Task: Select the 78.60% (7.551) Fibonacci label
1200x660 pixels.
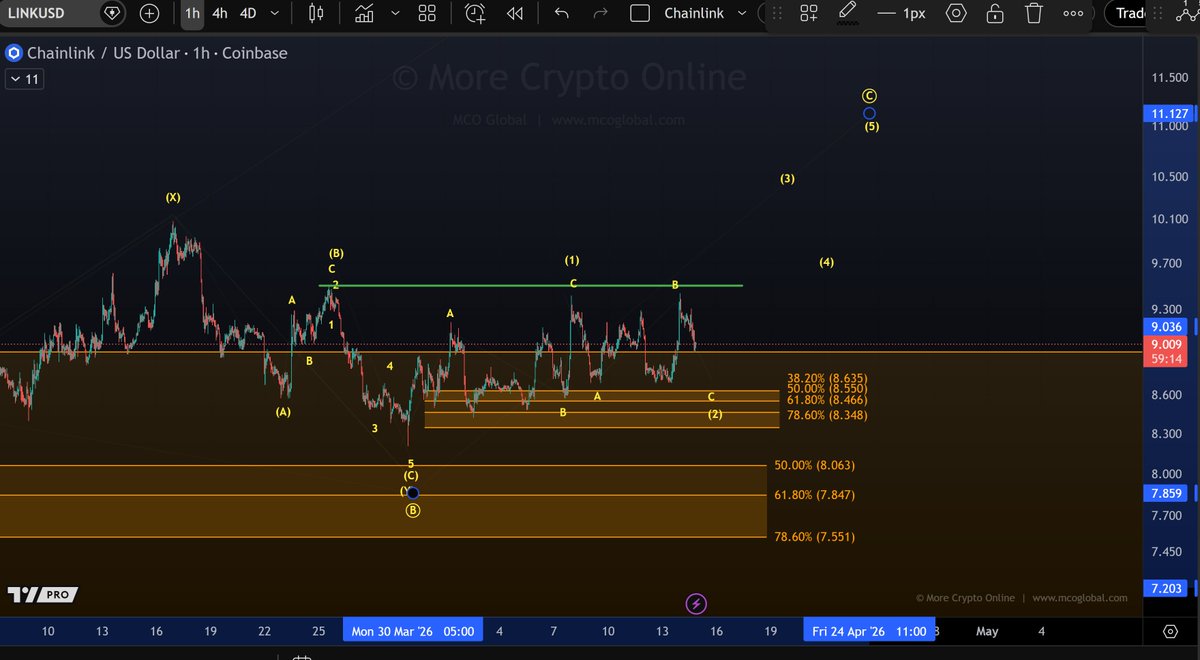Action: tap(814, 537)
